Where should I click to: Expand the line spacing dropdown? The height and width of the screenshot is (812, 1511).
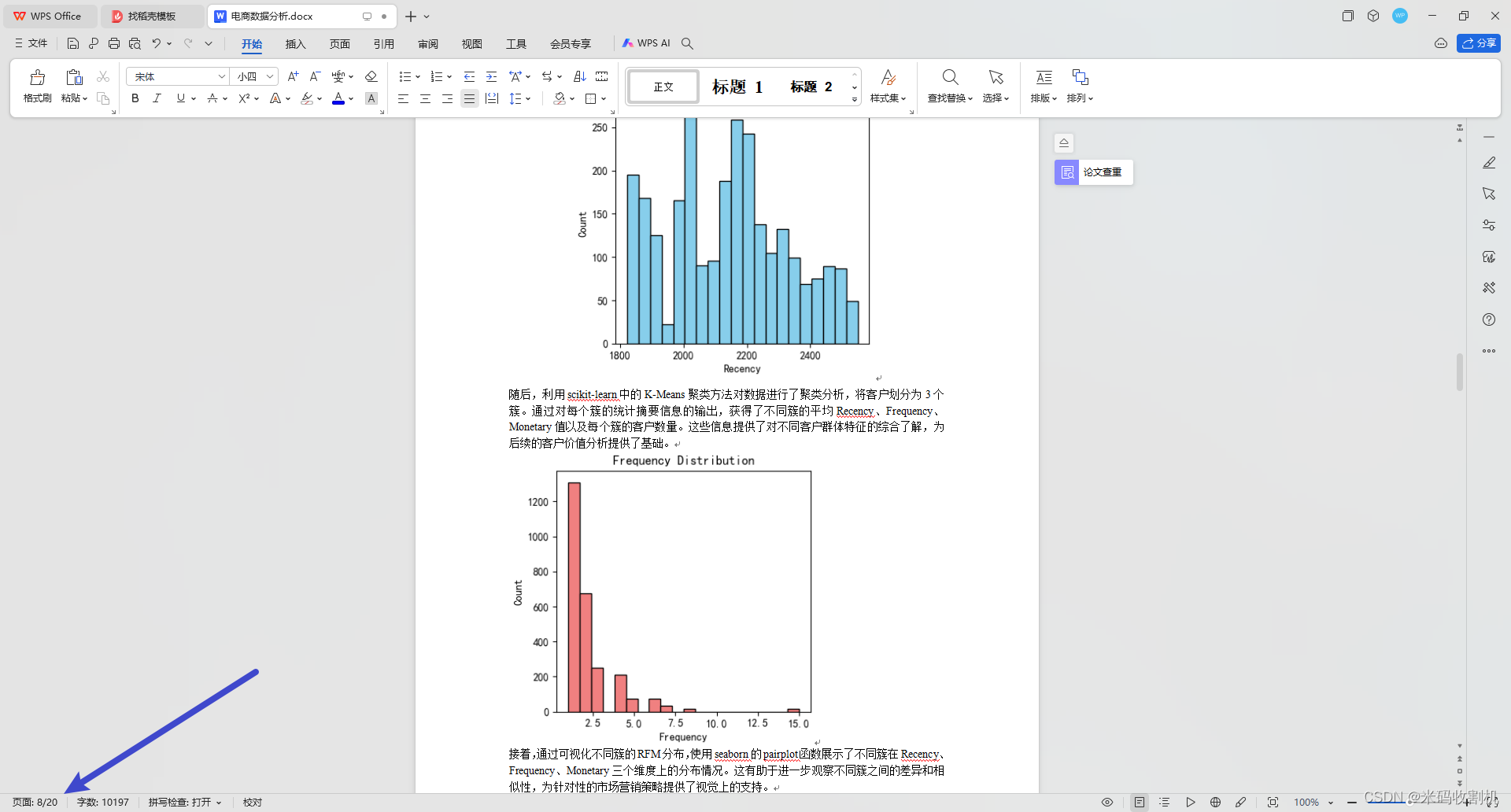pos(528,99)
